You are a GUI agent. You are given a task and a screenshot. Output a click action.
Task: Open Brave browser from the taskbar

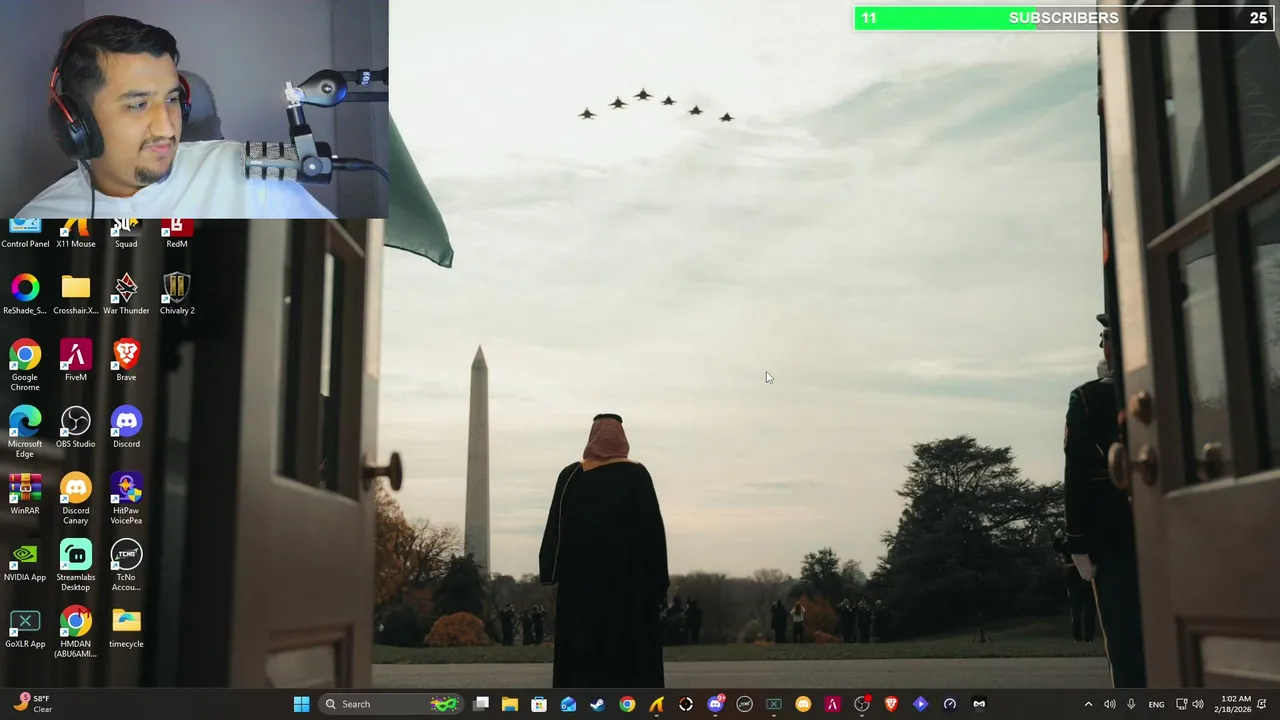[x=891, y=704]
